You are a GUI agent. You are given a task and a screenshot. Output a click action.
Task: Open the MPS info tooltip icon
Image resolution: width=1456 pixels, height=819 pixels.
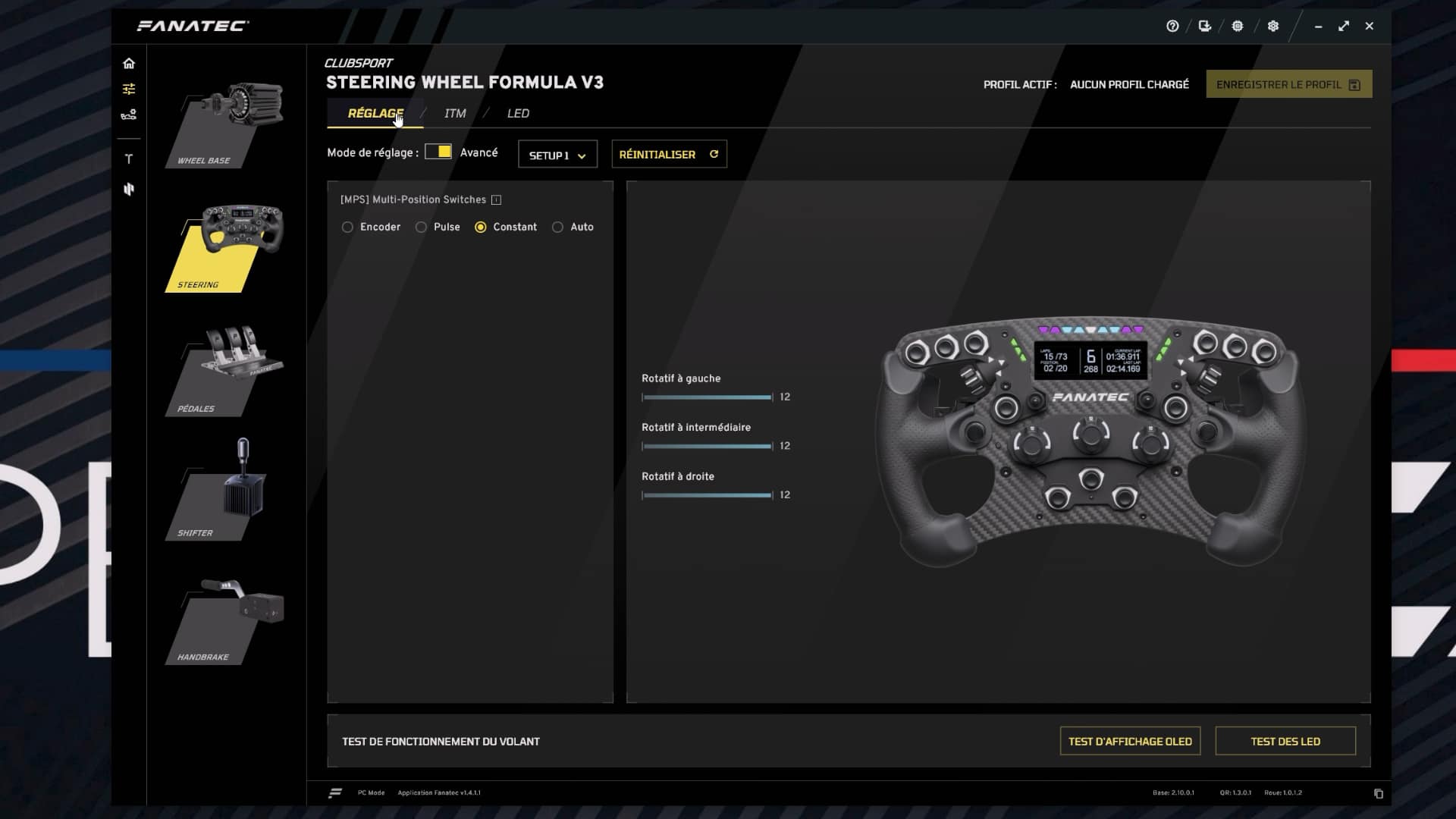click(x=497, y=199)
